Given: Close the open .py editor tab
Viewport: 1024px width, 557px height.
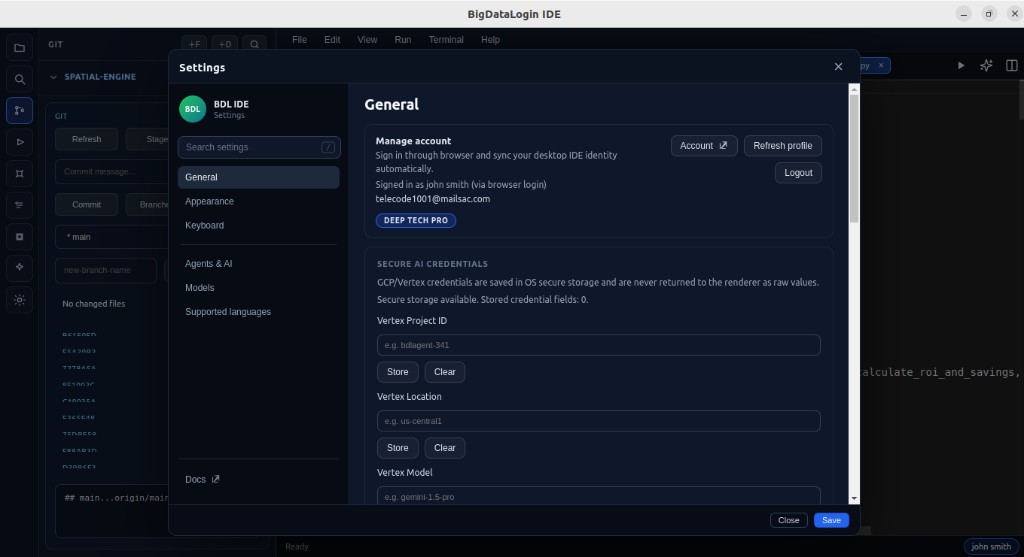Looking at the screenshot, I should 881,65.
